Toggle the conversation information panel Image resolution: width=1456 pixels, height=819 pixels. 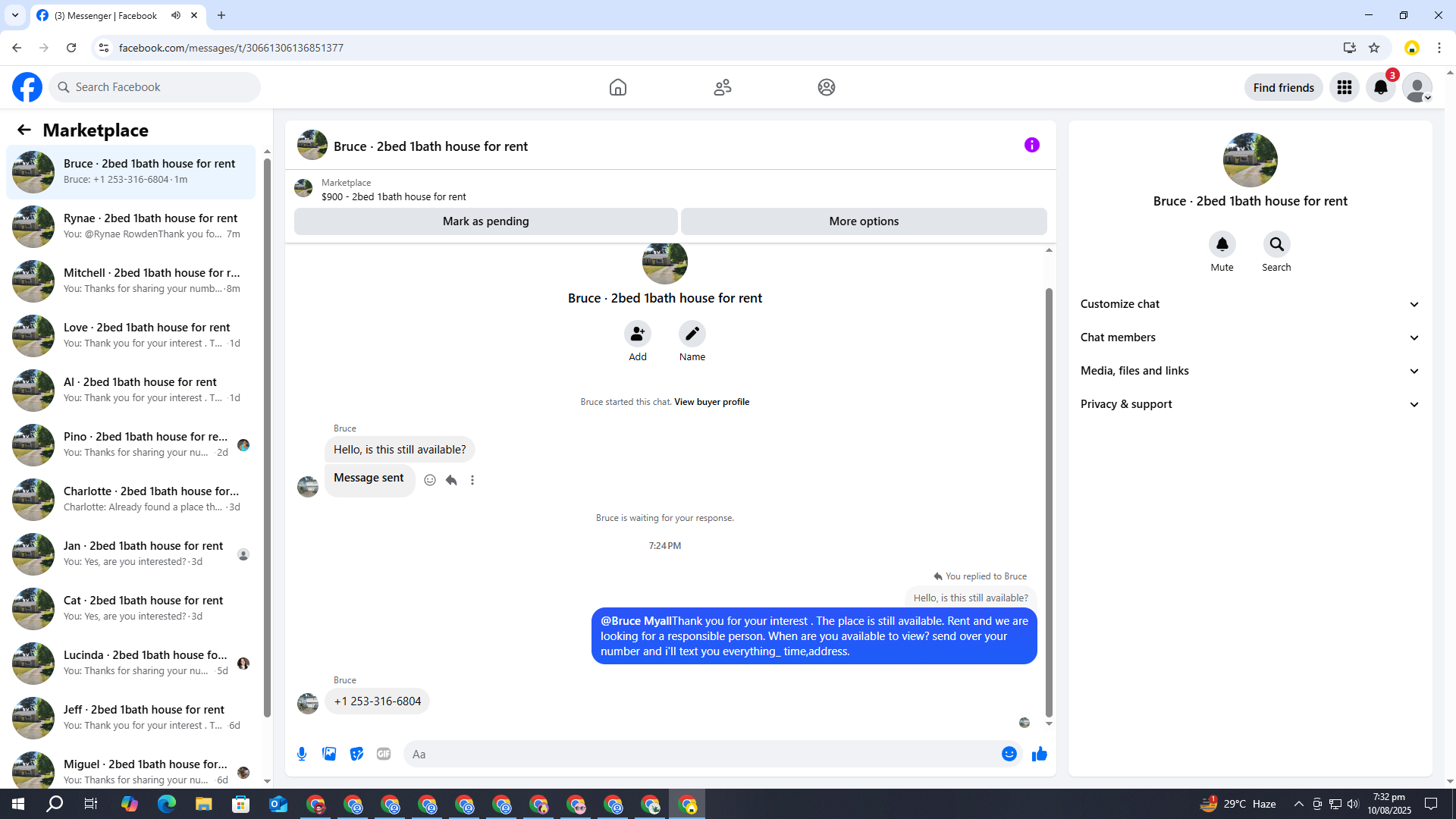1031,145
